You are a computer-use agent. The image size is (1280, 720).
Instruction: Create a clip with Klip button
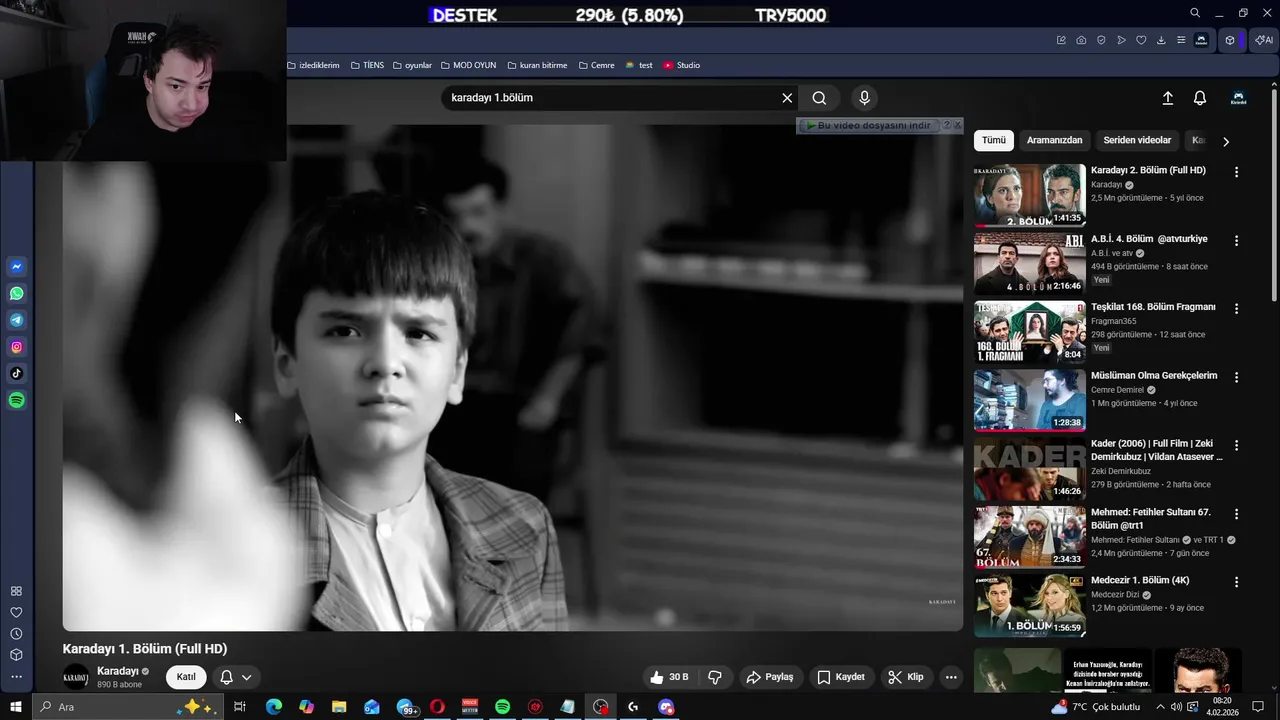coord(906,677)
